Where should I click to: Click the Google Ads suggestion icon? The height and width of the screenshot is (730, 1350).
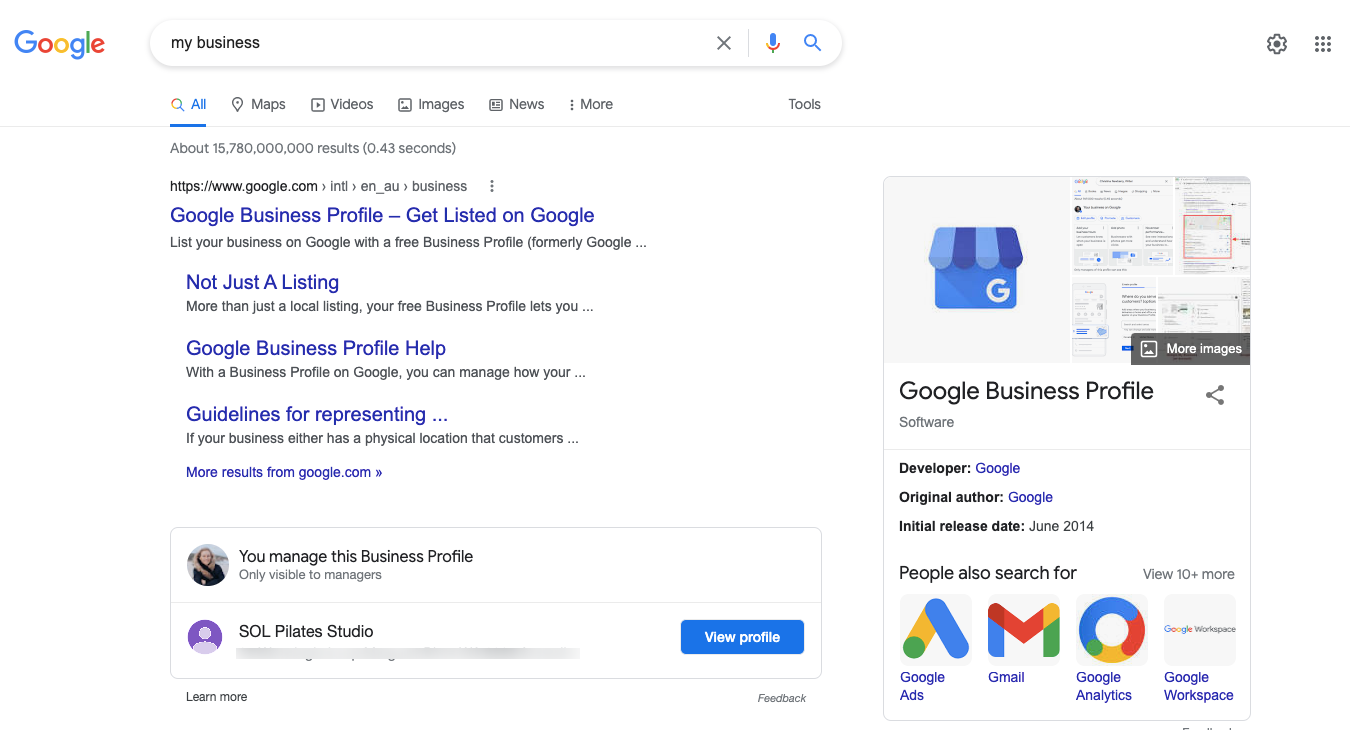pyautogui.click(x=935, y=630)
